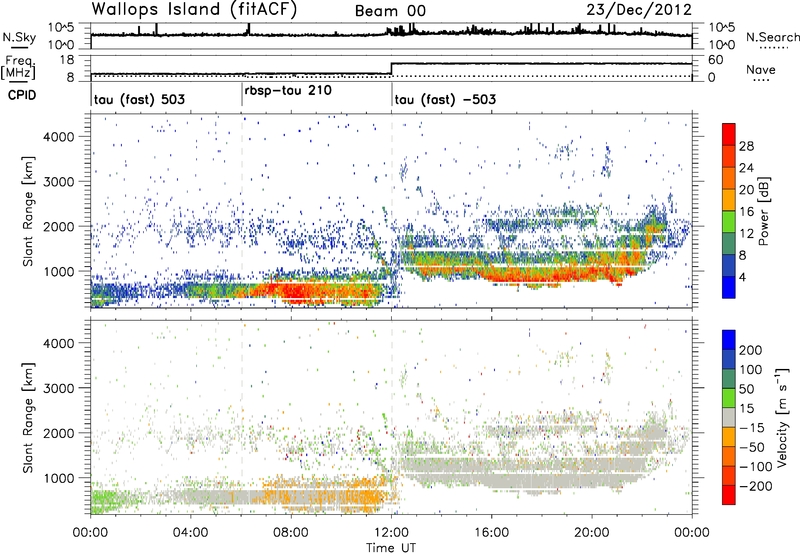Screen dimensions: 800x554
Task: Click the 'rbsp-tau 210' CPID label
Action: tap(288, 90)
